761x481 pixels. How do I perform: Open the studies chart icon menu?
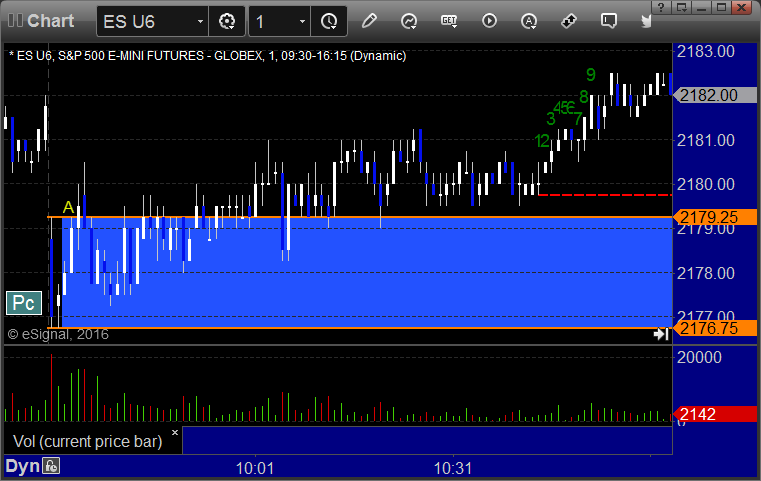409,21
